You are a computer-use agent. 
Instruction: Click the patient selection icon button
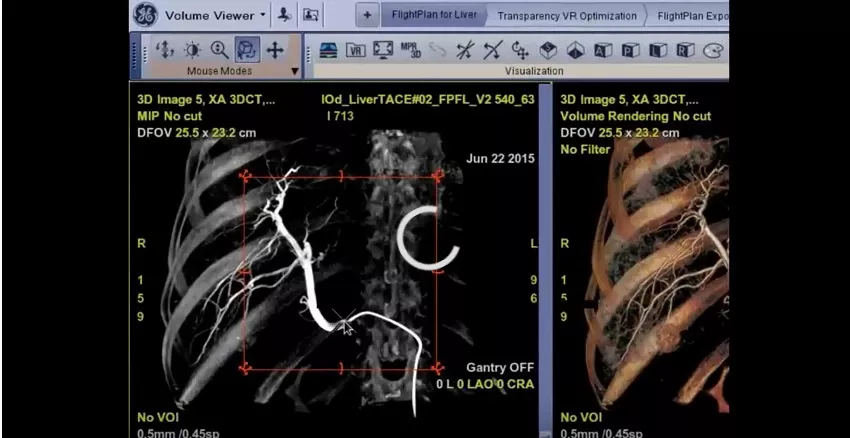point(284,15)
